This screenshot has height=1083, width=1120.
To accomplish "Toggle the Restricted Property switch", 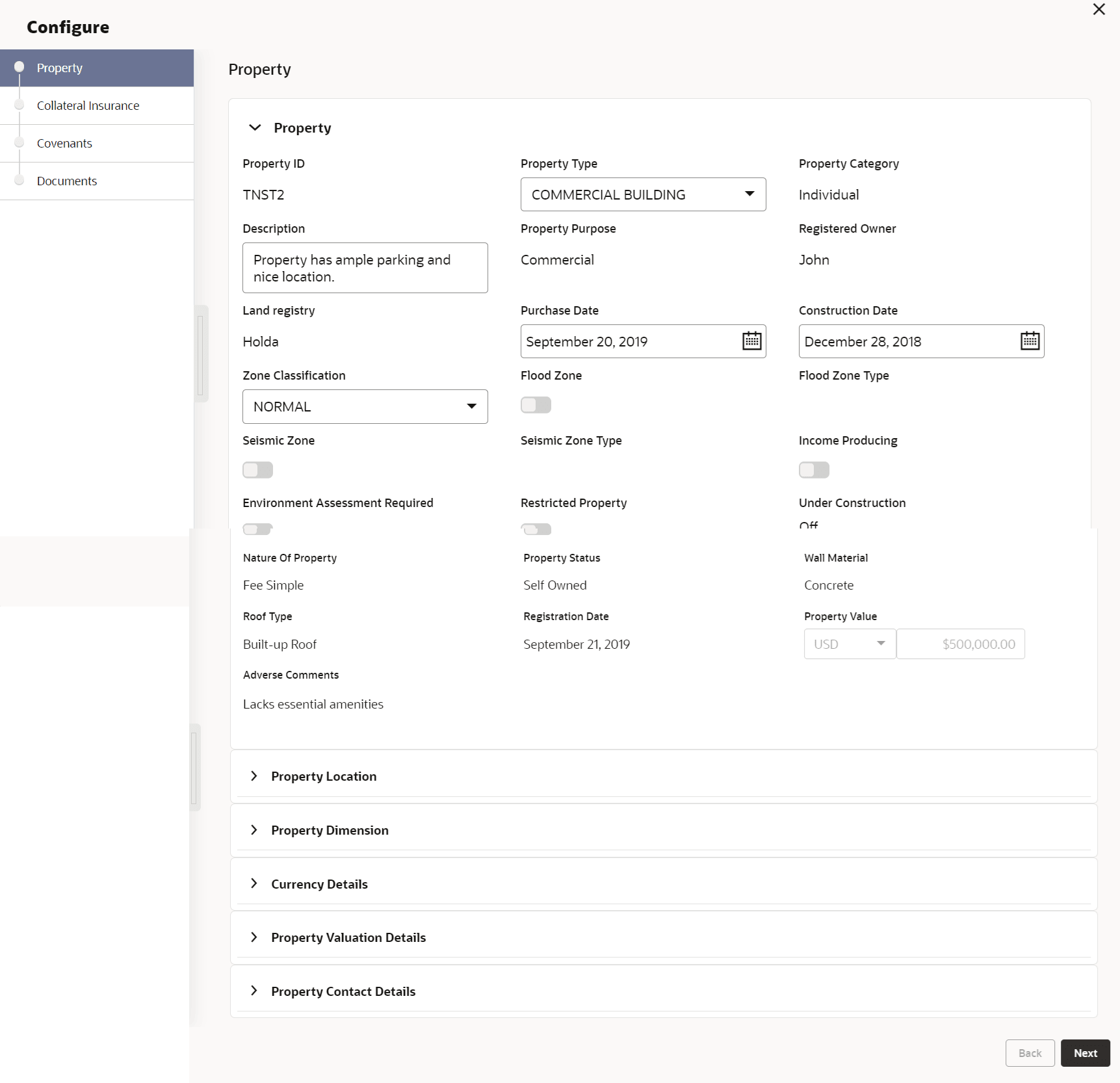I will tap(536, 529).
